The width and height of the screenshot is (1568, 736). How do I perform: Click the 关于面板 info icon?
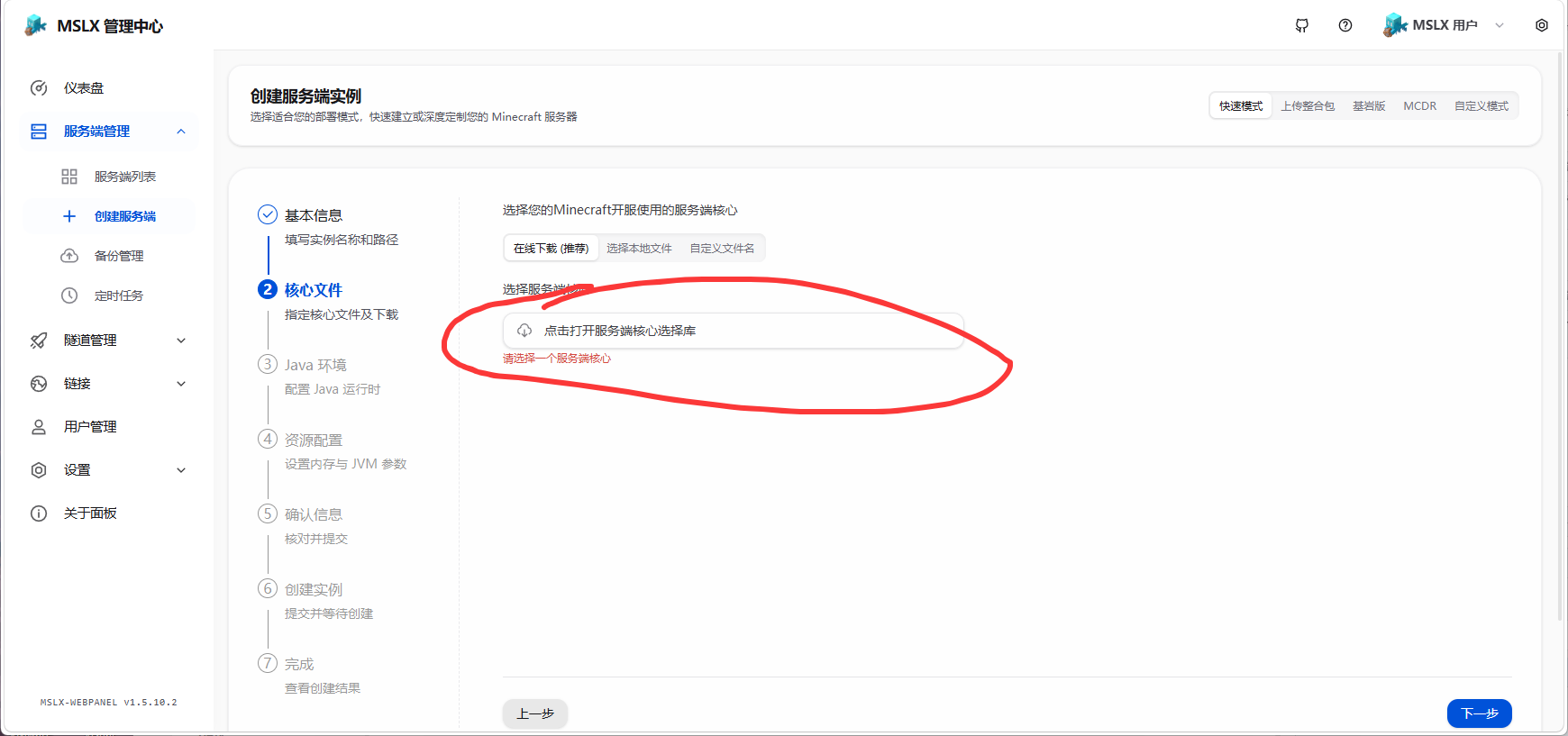(x=39, y=513)
